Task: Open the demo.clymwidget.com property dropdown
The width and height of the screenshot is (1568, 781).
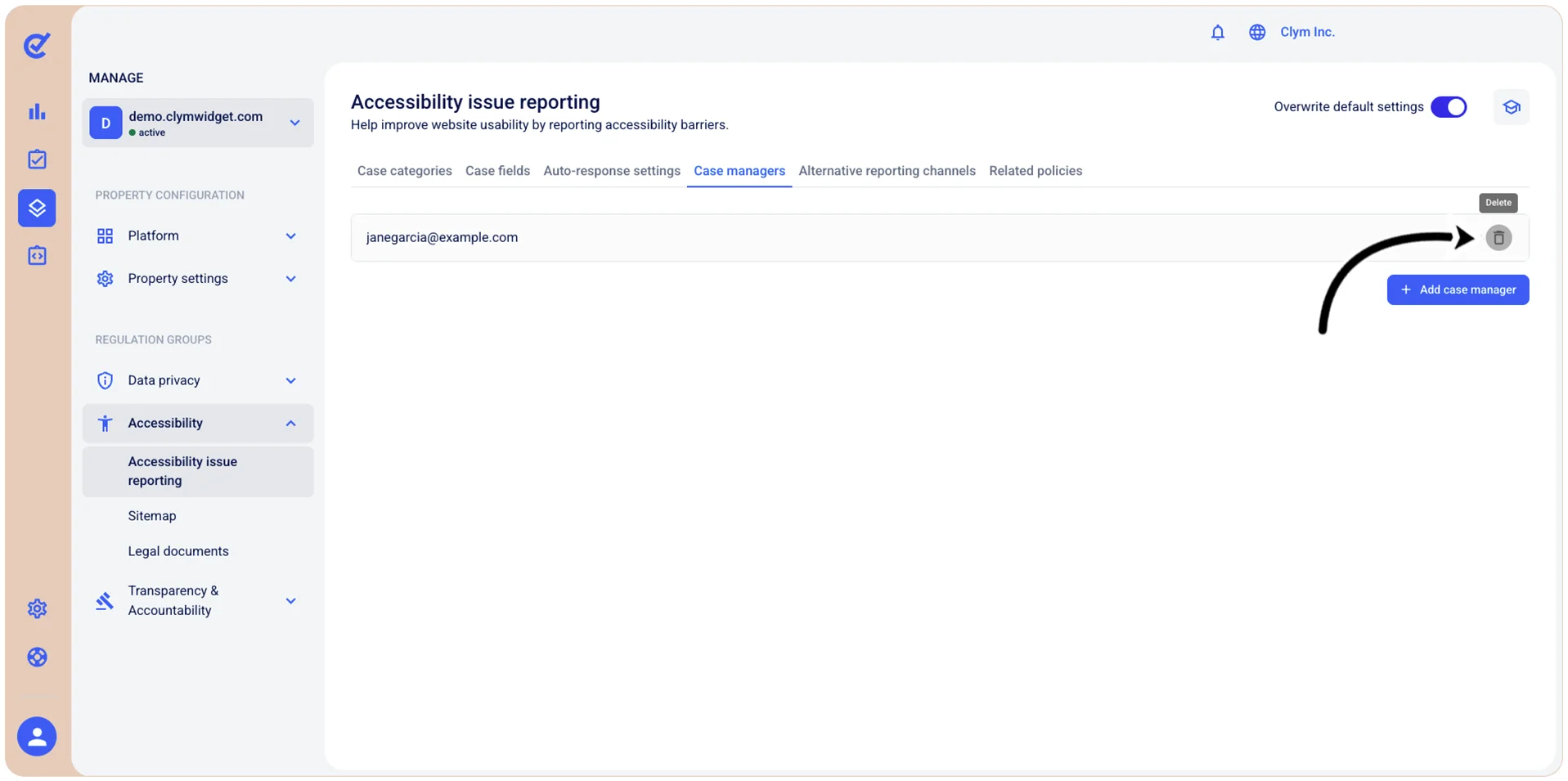Action: coord(198,123)
